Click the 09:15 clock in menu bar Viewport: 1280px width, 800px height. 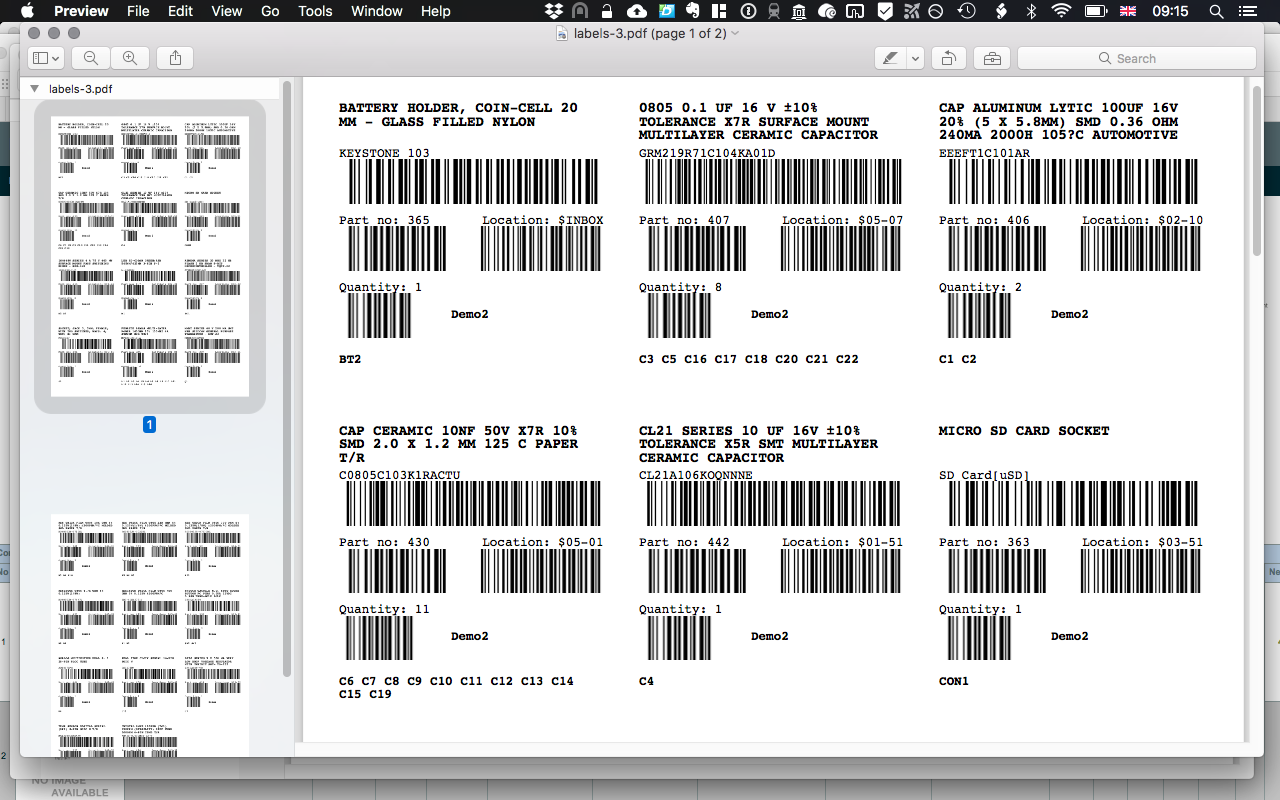[1170, 11]
